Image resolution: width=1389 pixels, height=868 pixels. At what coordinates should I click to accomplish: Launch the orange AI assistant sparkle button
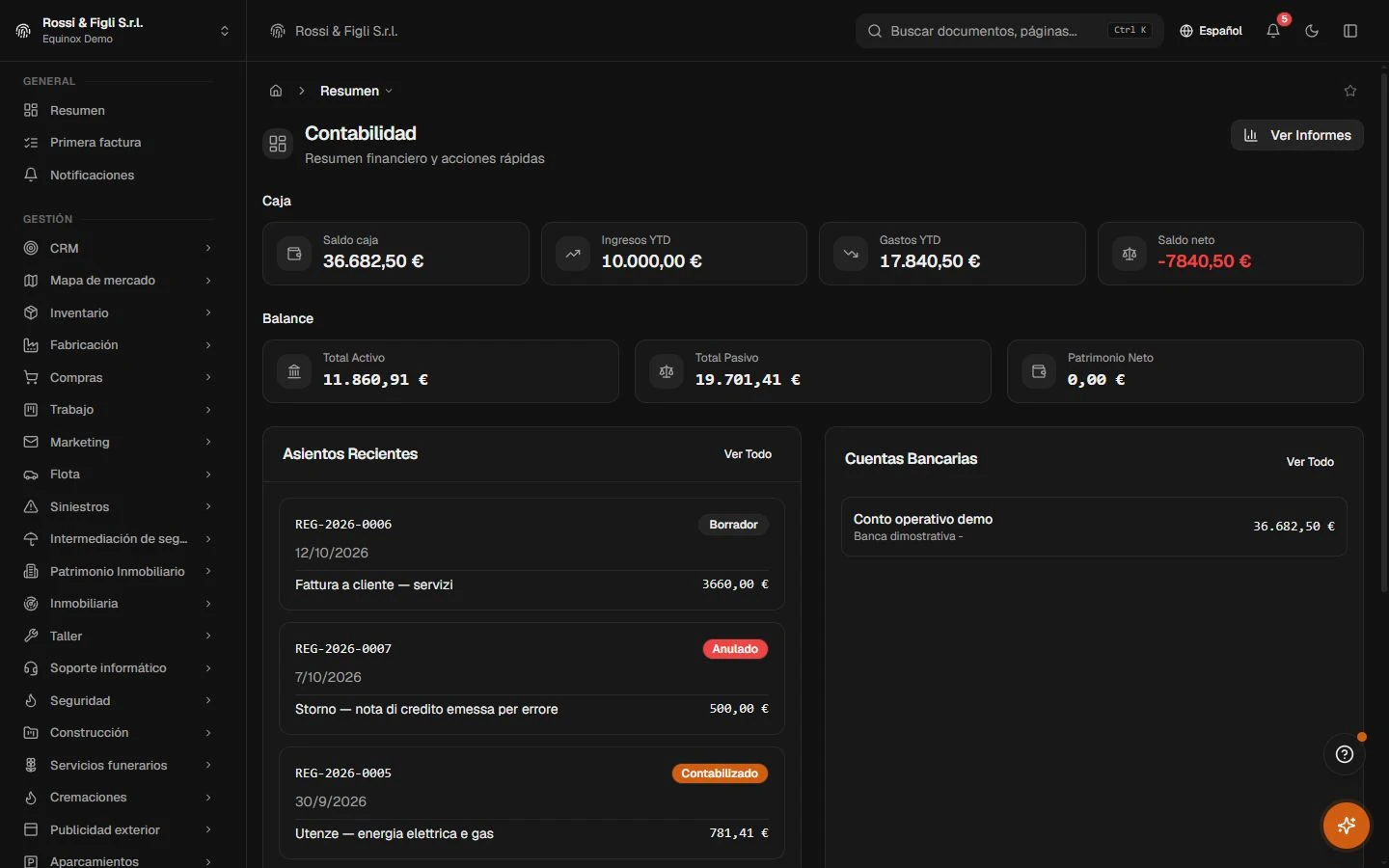(x=1347, y=826)
